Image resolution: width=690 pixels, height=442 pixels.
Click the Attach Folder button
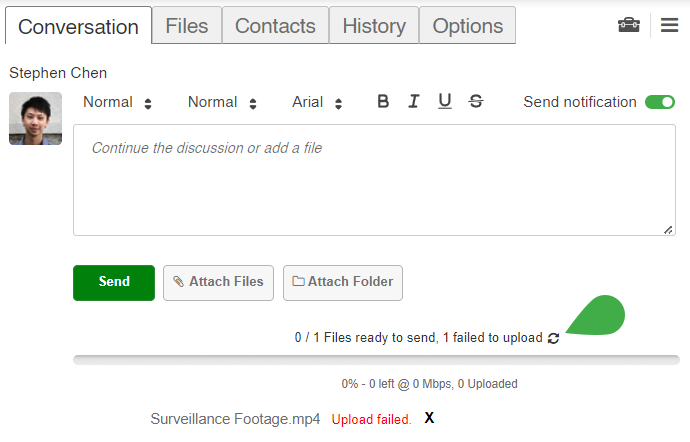pyautogui.click(x=343, y=282)
